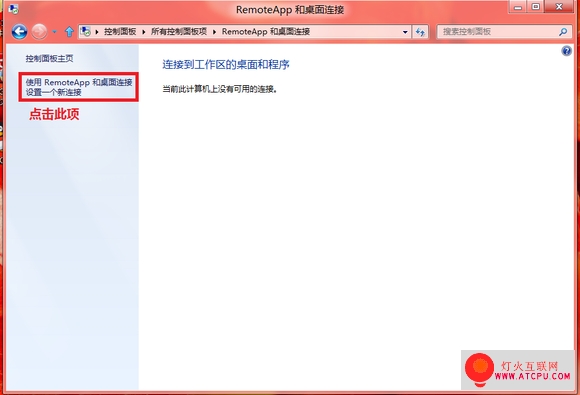Expand the arrow after 控制面板 breadcrumb
This screenshot has height=395, width=580.
[x=144, y=32]
